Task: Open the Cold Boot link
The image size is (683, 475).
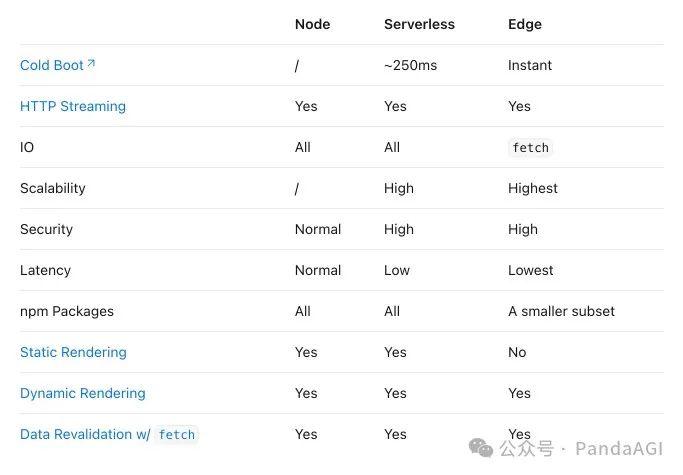Action: 52,65
